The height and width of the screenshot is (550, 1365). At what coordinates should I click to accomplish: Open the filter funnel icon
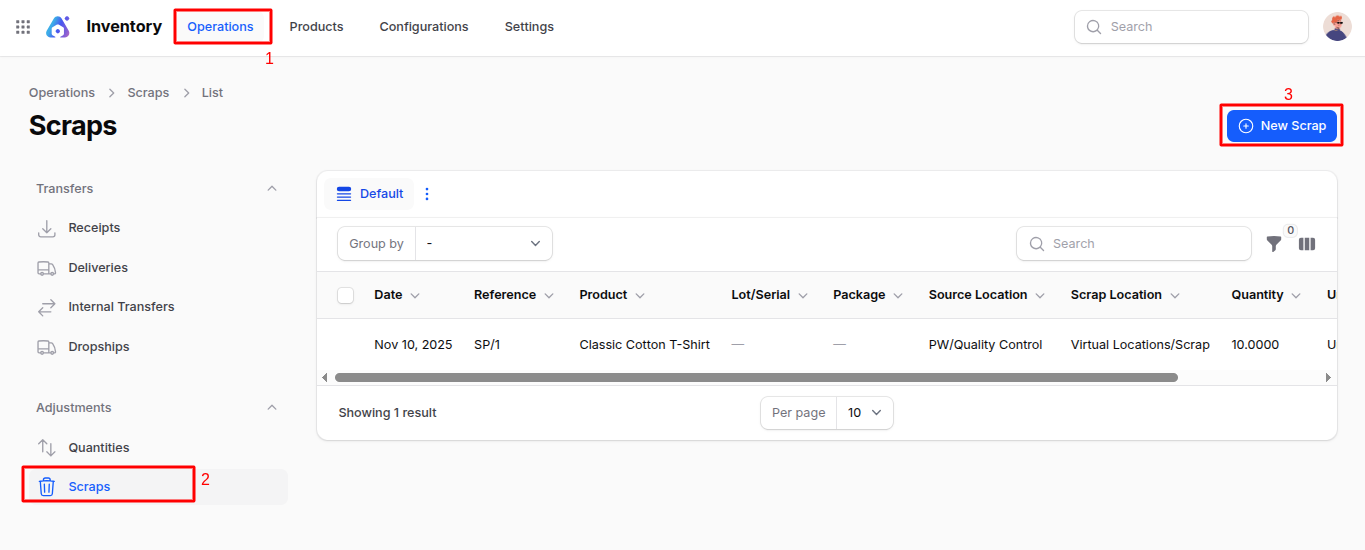click(x=1273, y=244)
